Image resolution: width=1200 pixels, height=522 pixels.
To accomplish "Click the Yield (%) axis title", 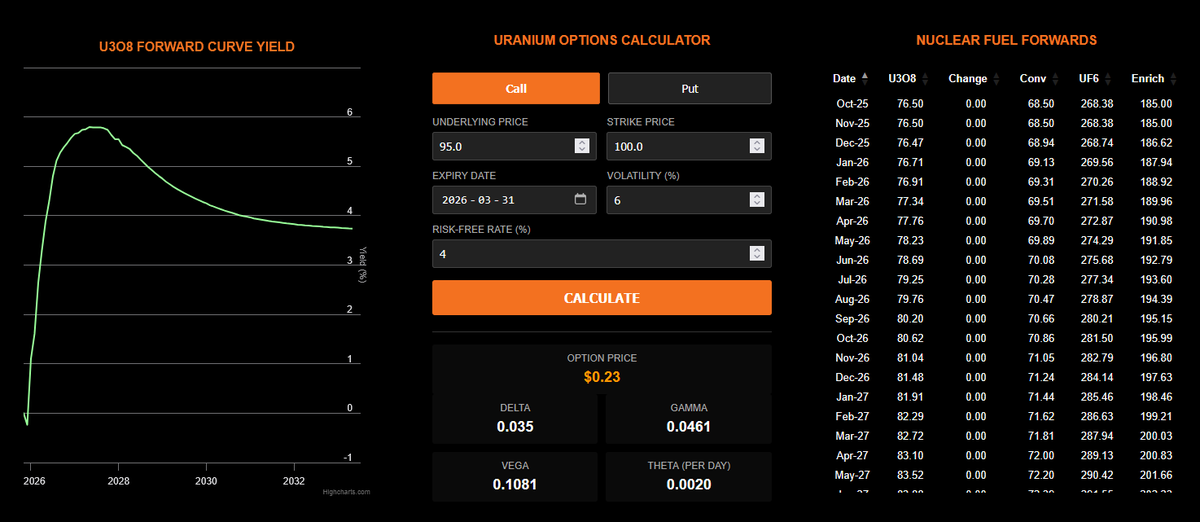I will click(363, 264).
